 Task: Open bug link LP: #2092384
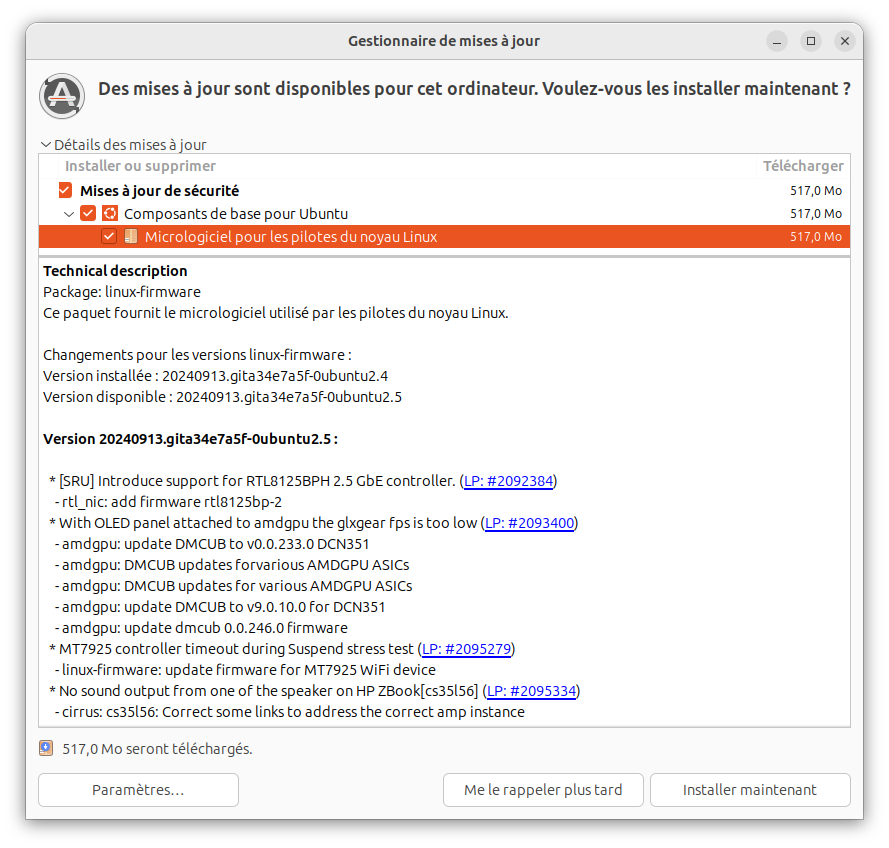[x=508, y=481]
